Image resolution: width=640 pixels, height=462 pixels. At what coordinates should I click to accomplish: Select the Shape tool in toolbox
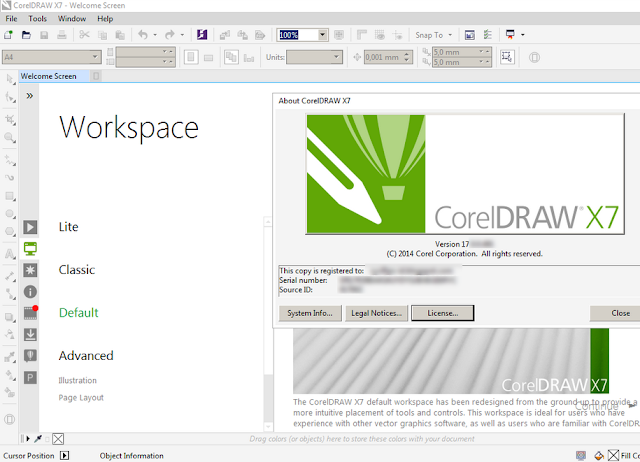point(10,97)
